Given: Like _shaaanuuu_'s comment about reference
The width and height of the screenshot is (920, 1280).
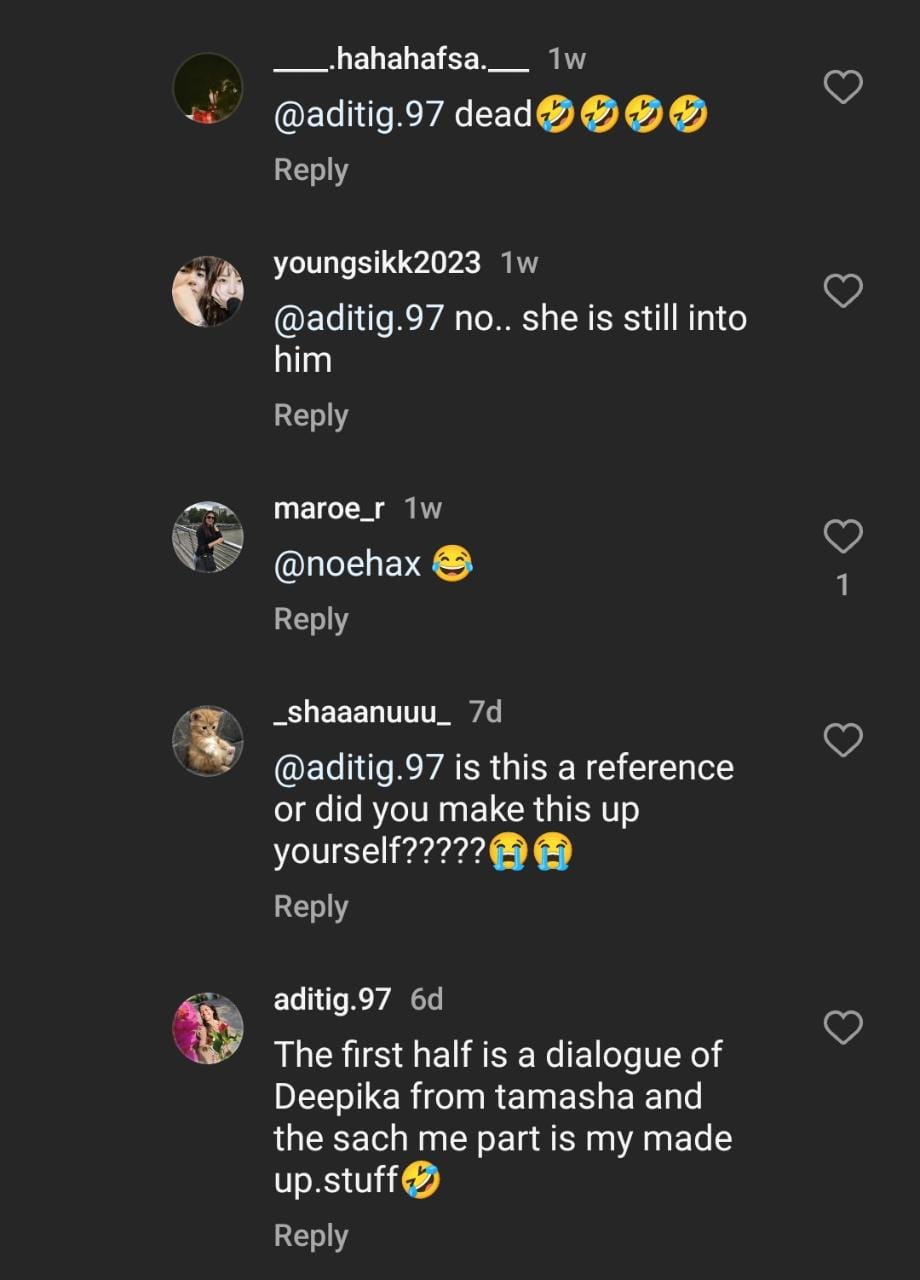Looking at the screenshot, I should click(x=842, y=741).
